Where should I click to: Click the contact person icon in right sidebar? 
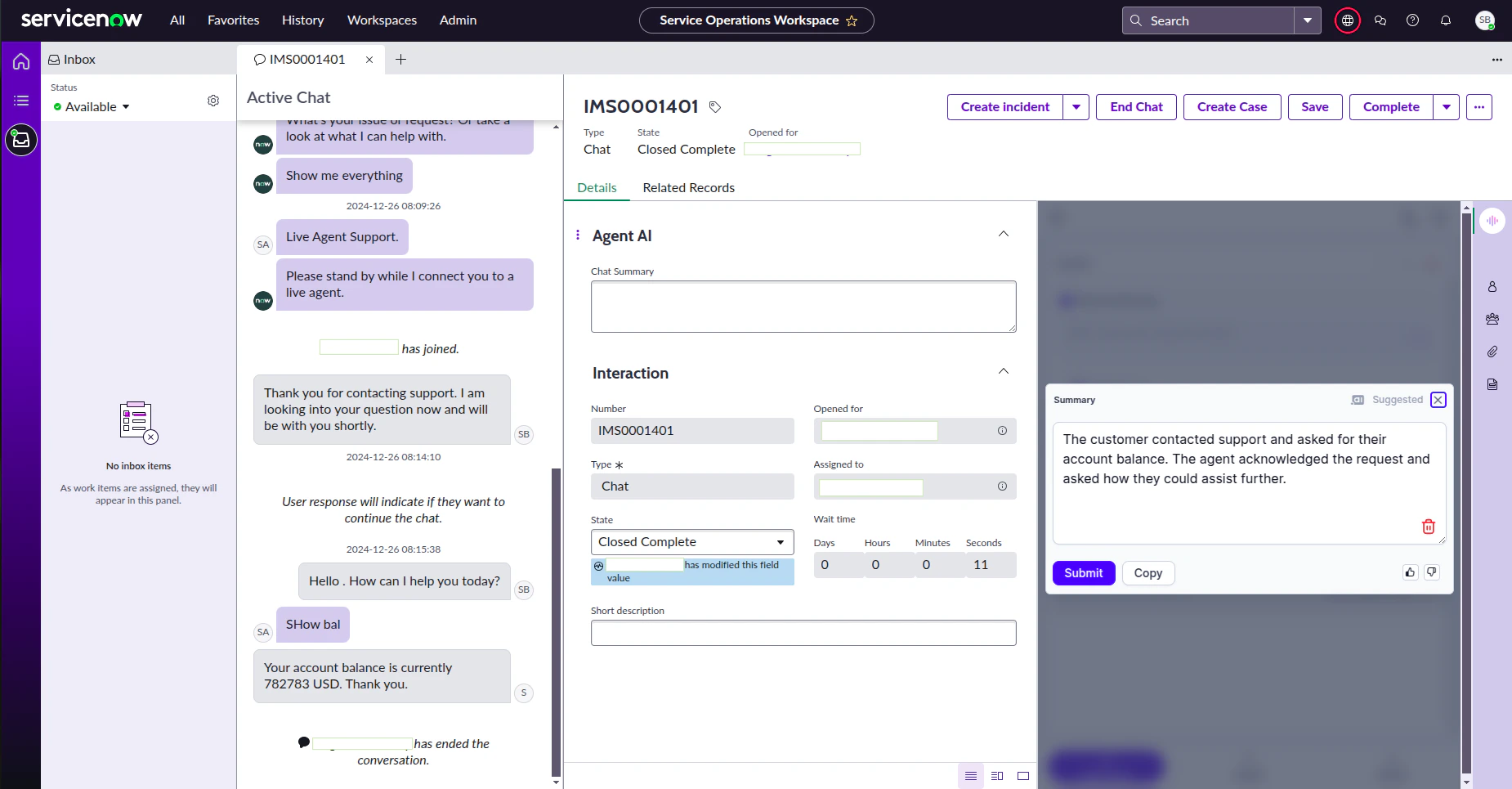point(1493,286)
